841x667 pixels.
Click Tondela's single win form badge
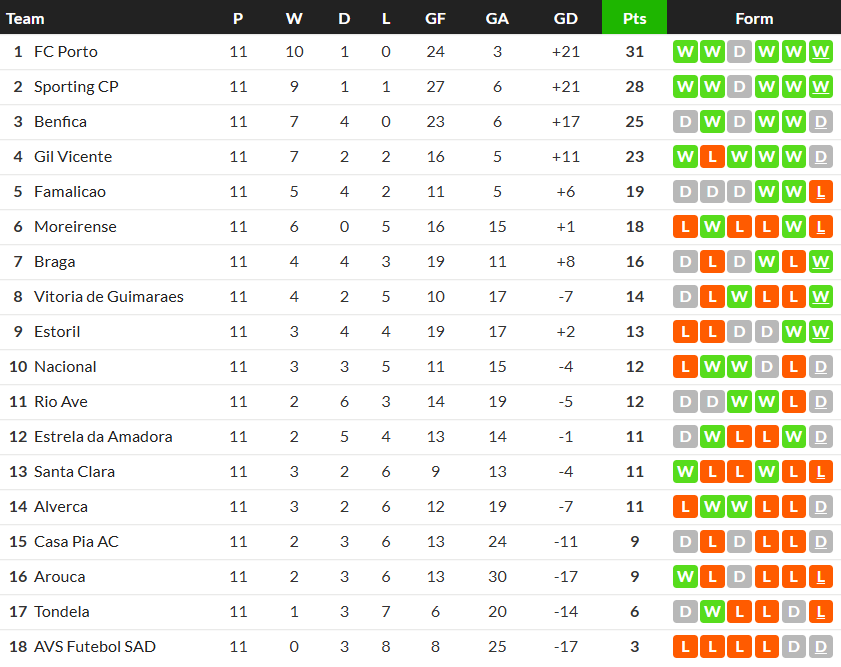point(712,612)
